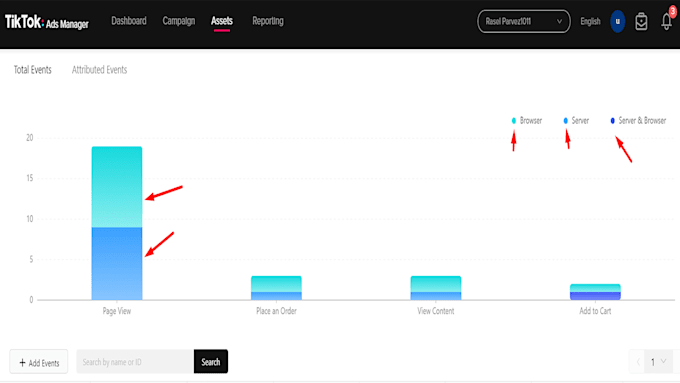680x383 pixels.
Task: Switch to the Total Events tab
Action: 33,70
